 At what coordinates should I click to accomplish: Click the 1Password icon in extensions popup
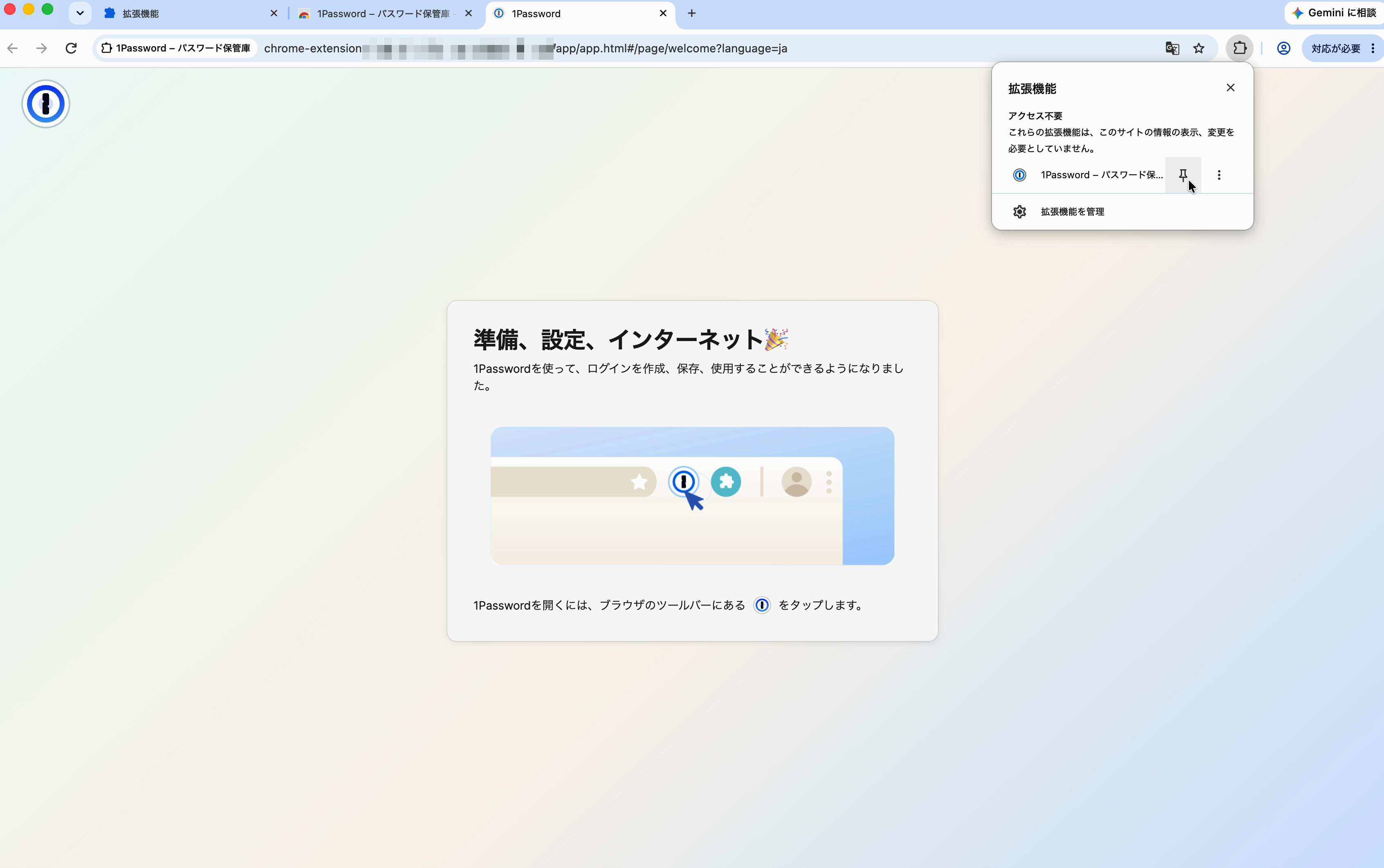pyautogui.click(x=1019, y=175)
